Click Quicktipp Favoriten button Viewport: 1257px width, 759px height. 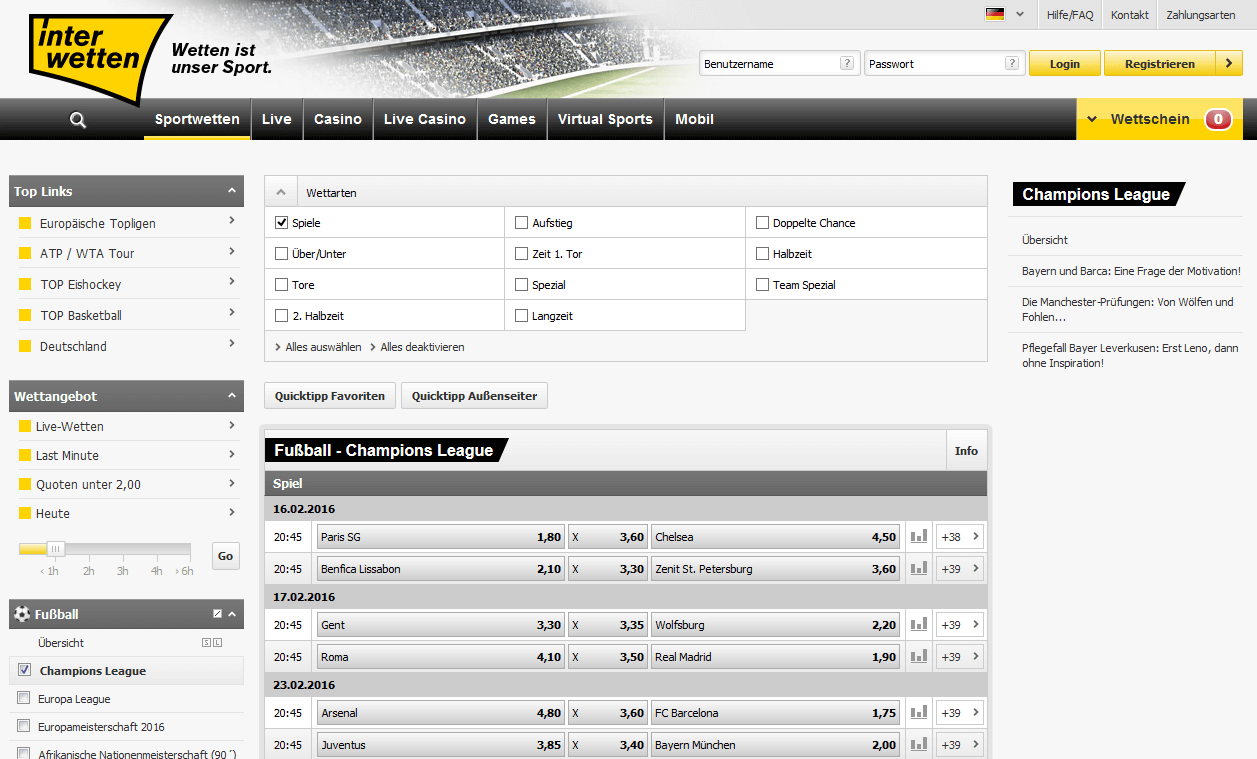(330, 396)
